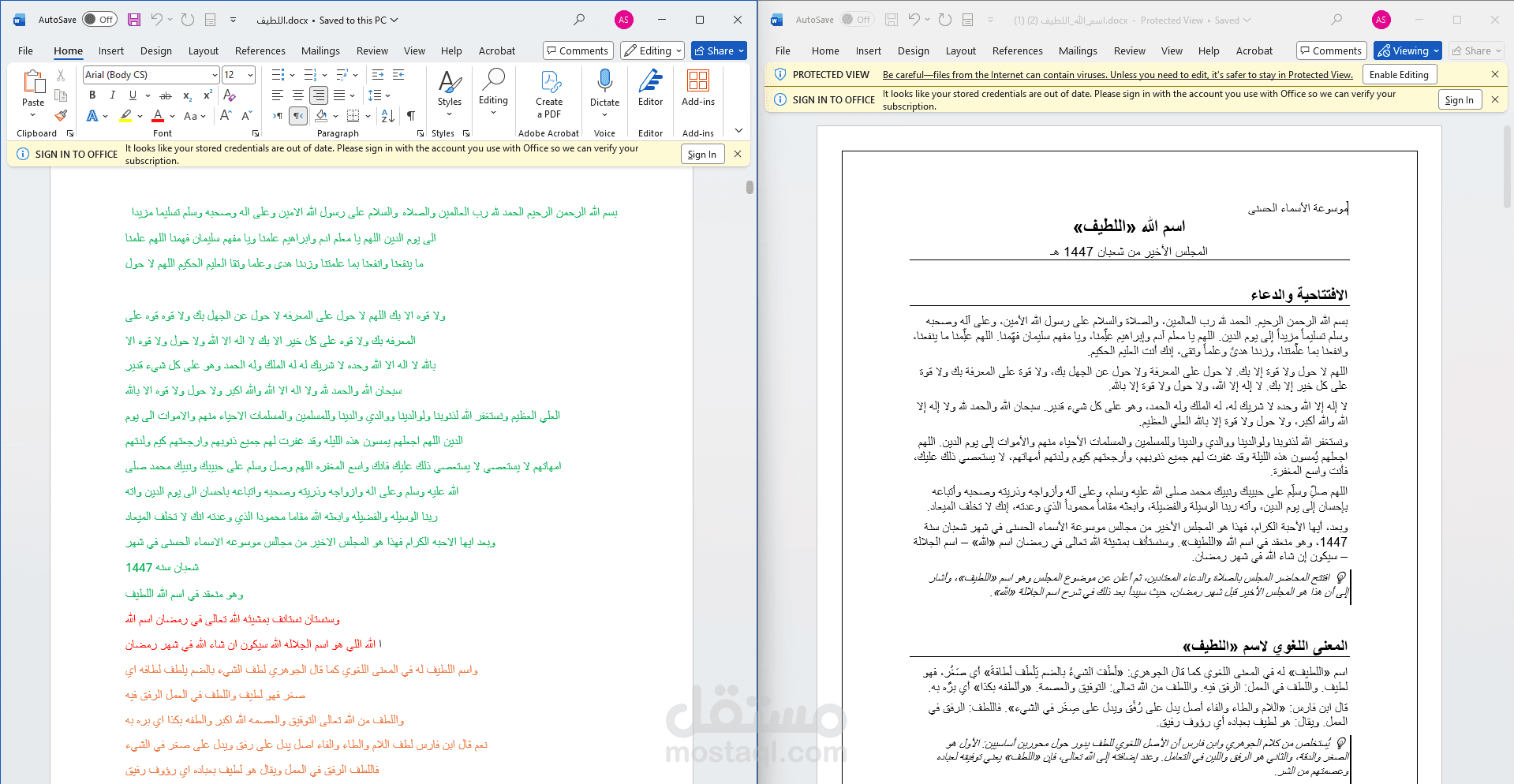
Task: Toggle Show/Hide paragraph marks
Action: (411, 116)
